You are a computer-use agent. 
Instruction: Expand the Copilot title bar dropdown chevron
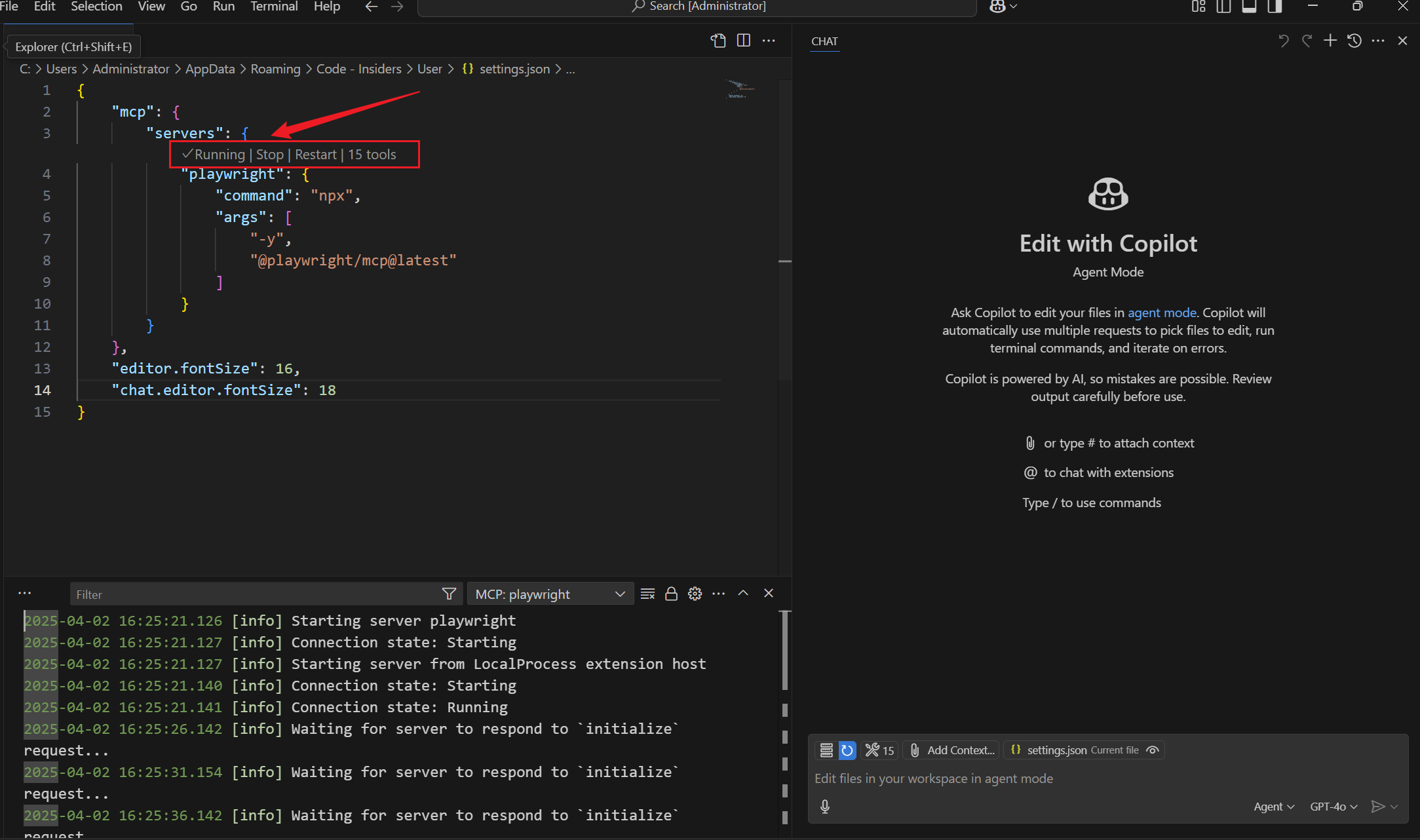tap(1014, 7)
